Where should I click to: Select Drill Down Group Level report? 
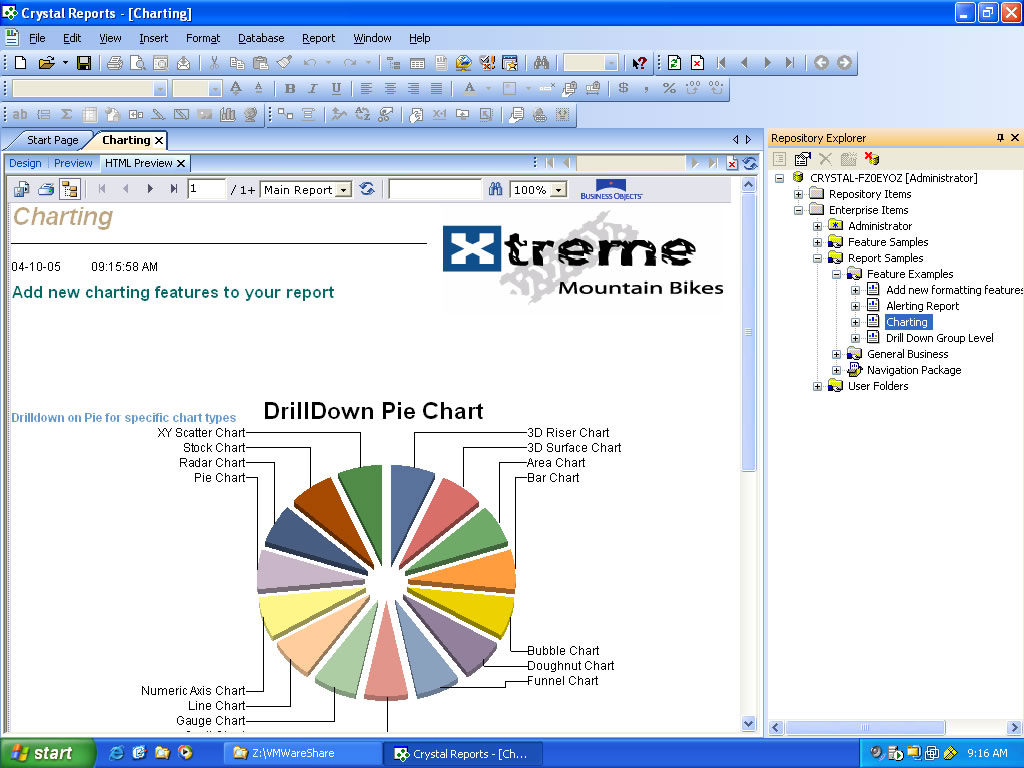click(x=939, y=338)
